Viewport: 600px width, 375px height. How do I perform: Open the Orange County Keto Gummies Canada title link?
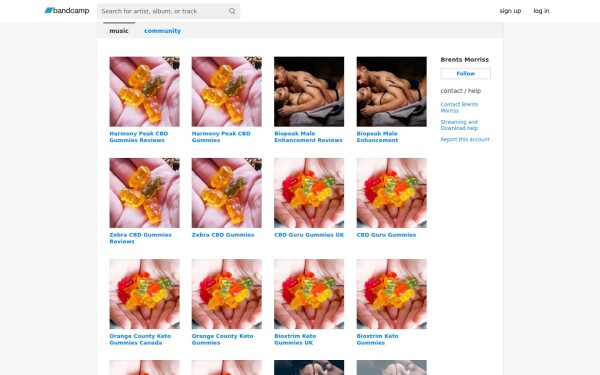point(140,339)
